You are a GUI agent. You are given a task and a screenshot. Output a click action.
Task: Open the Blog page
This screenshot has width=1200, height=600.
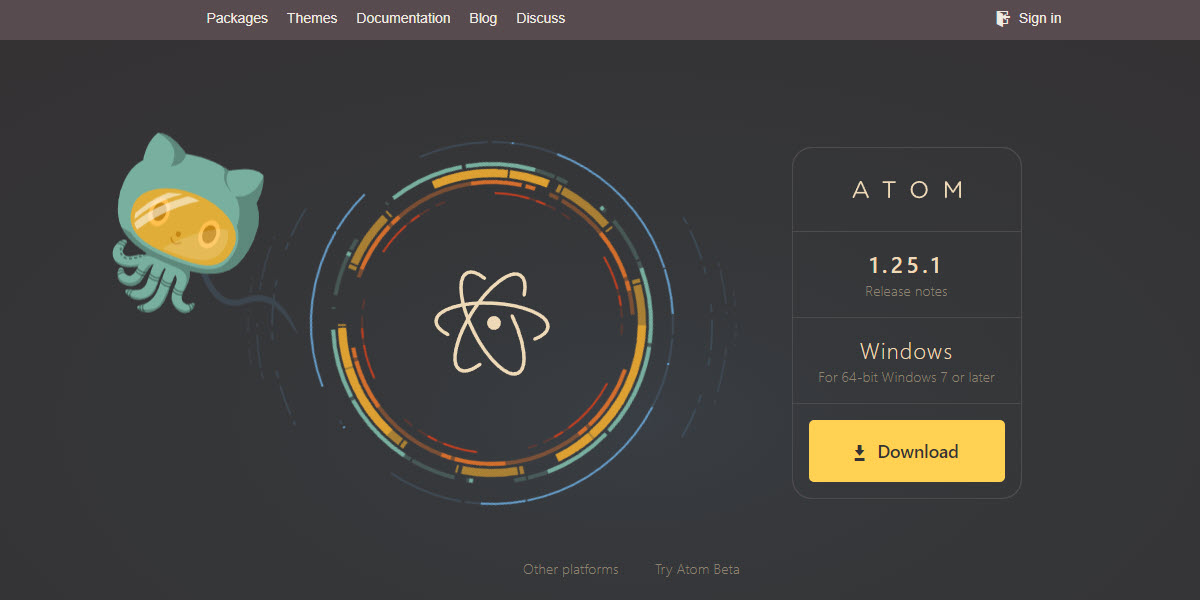click(483, 18)
